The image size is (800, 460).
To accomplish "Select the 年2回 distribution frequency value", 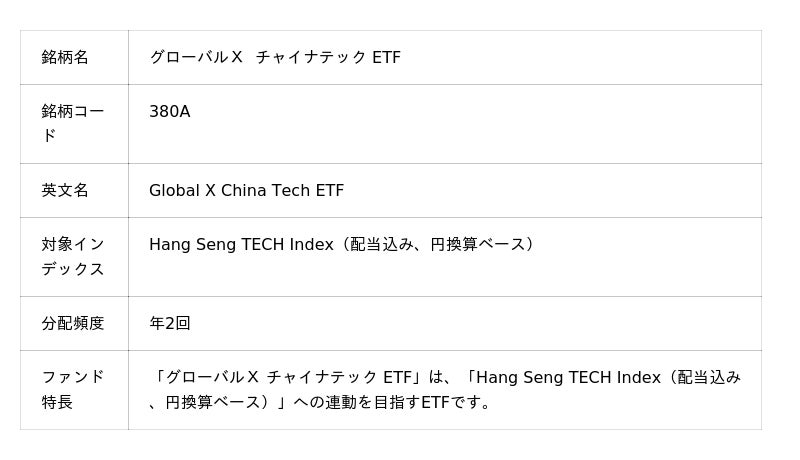I will click(170, 323).
